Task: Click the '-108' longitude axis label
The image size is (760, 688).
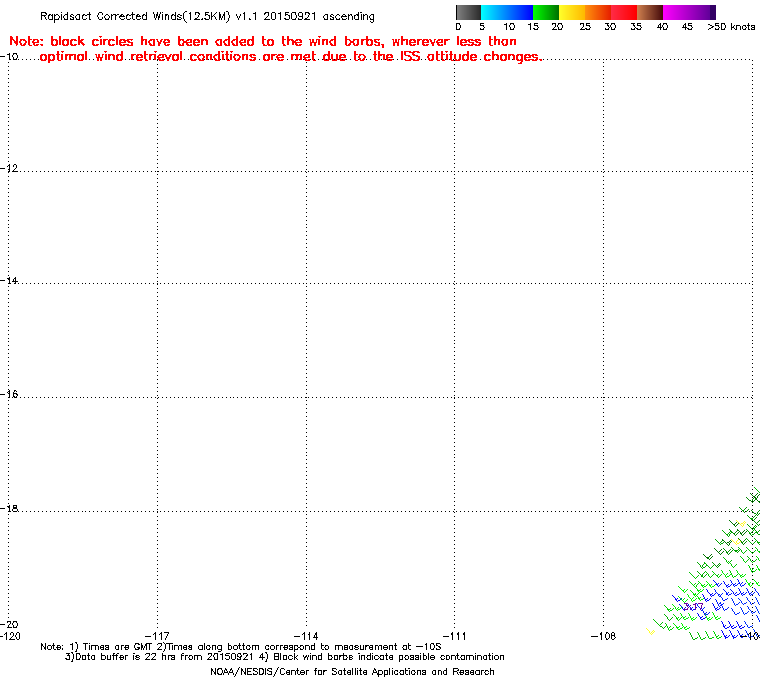Action: pos(603,636)
